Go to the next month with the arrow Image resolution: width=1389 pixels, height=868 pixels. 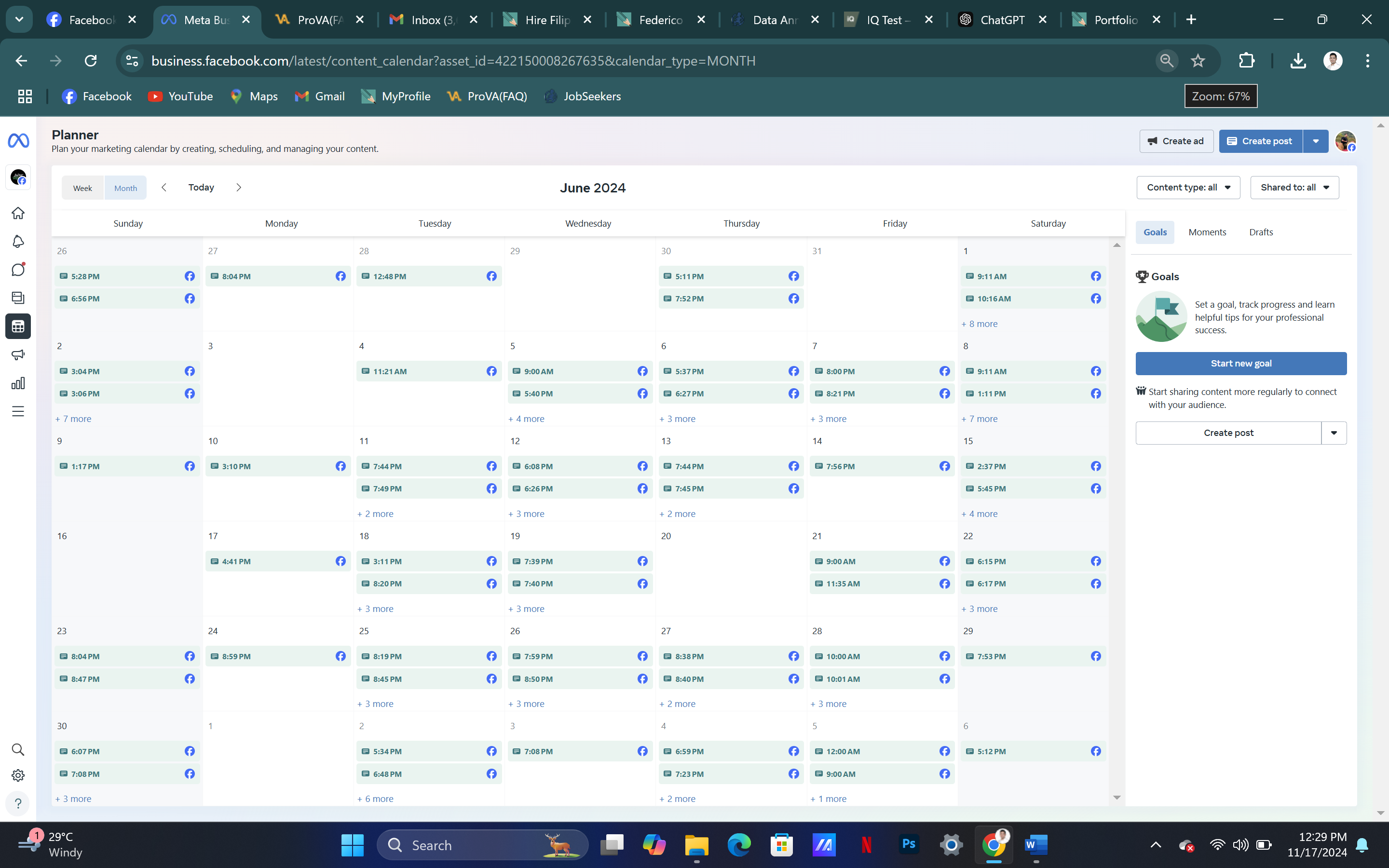239,187
